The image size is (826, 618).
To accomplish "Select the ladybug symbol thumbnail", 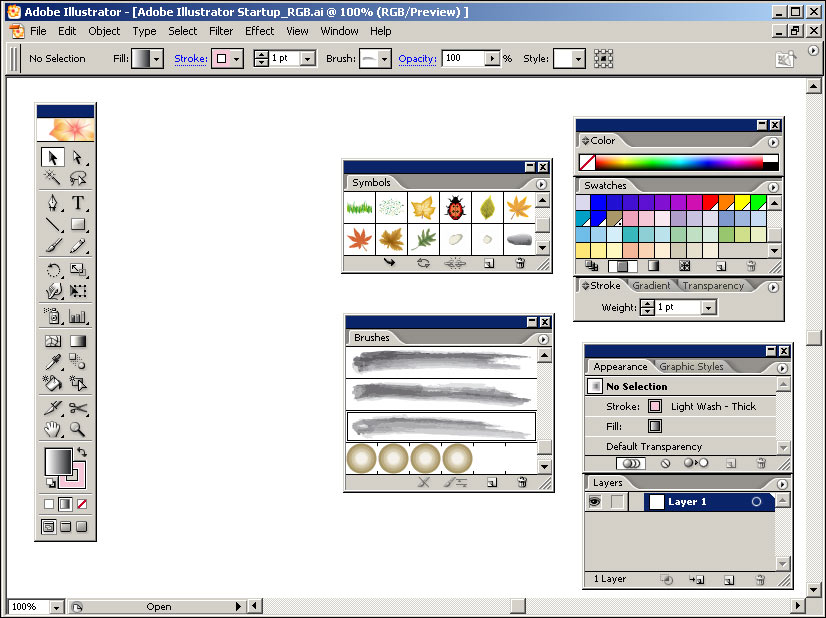I will pos(455,207).
